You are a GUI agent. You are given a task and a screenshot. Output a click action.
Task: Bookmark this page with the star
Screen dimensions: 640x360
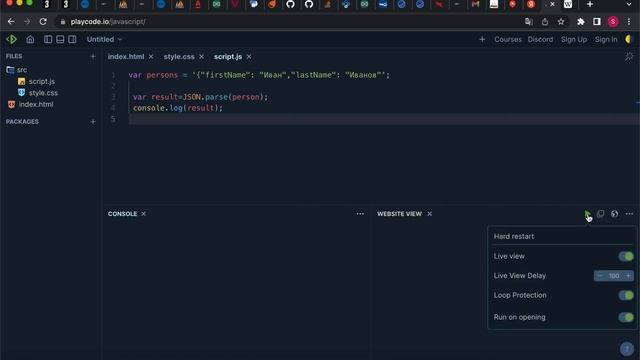pyautogui.click(x=561, y=22)
